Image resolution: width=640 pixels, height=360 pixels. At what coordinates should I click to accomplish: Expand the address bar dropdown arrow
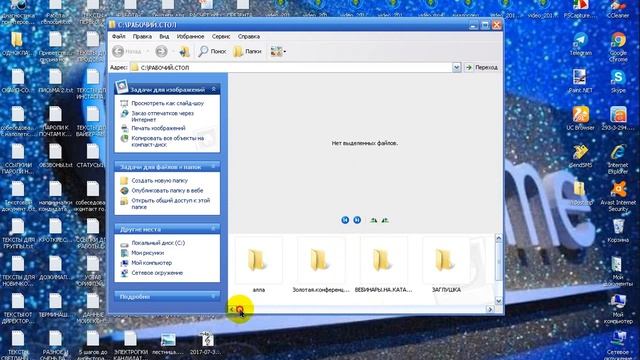pos(456,67)
